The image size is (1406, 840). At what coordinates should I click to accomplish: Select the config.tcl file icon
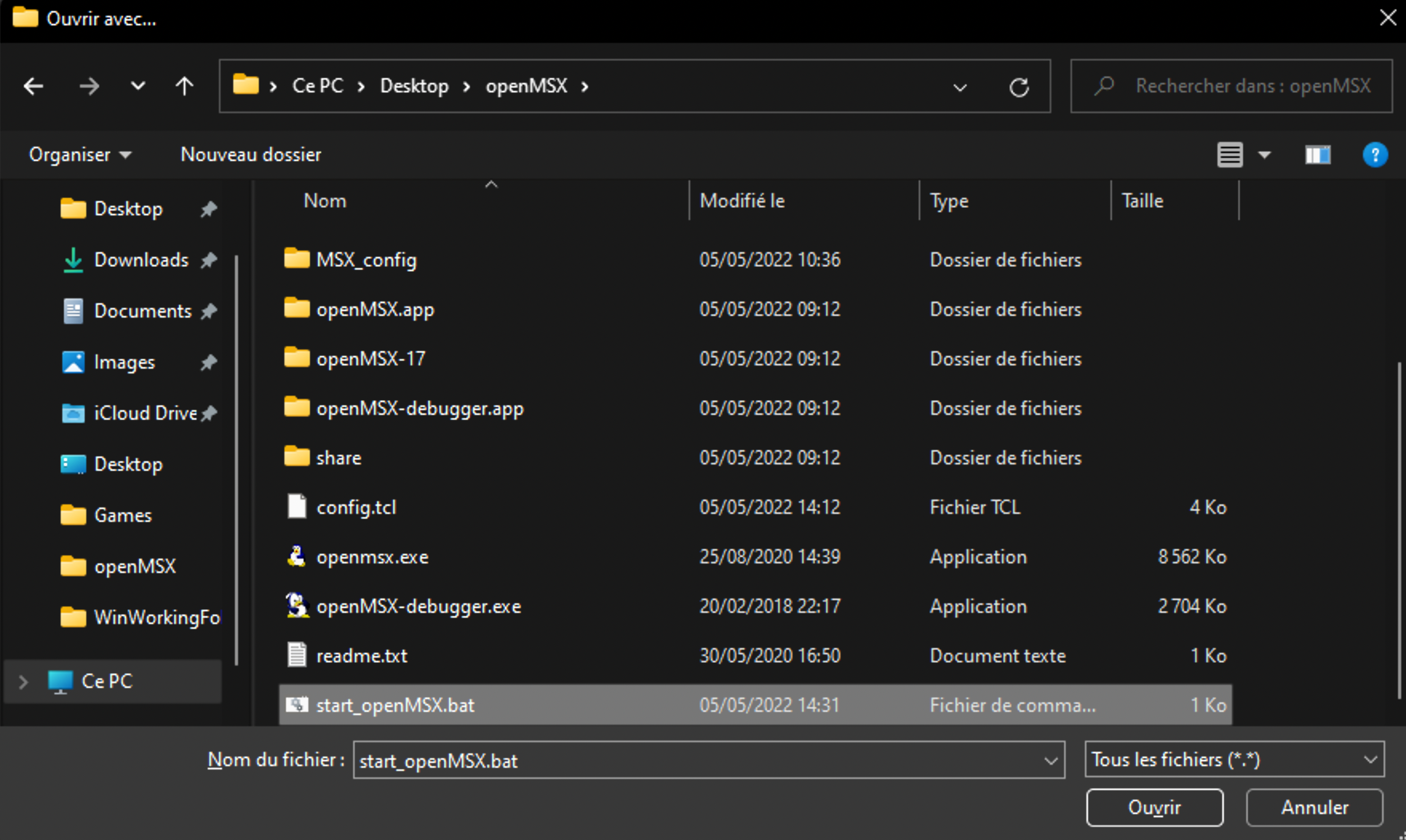point(297,506)
